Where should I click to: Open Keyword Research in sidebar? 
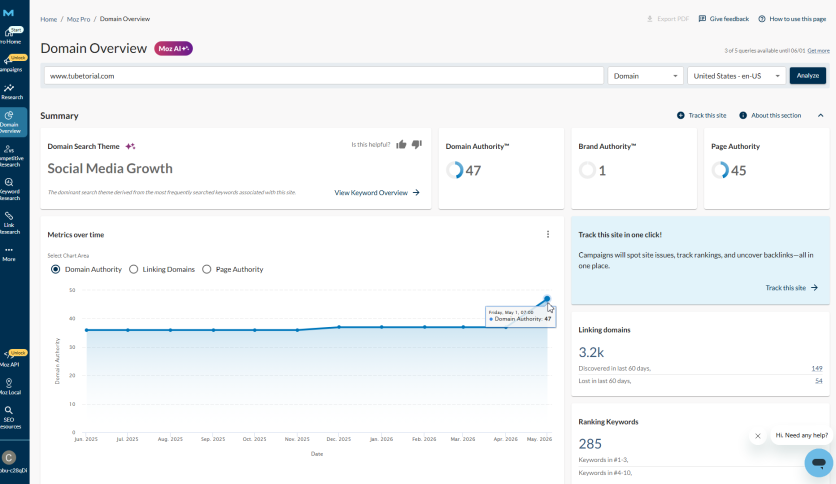point(11,189)
